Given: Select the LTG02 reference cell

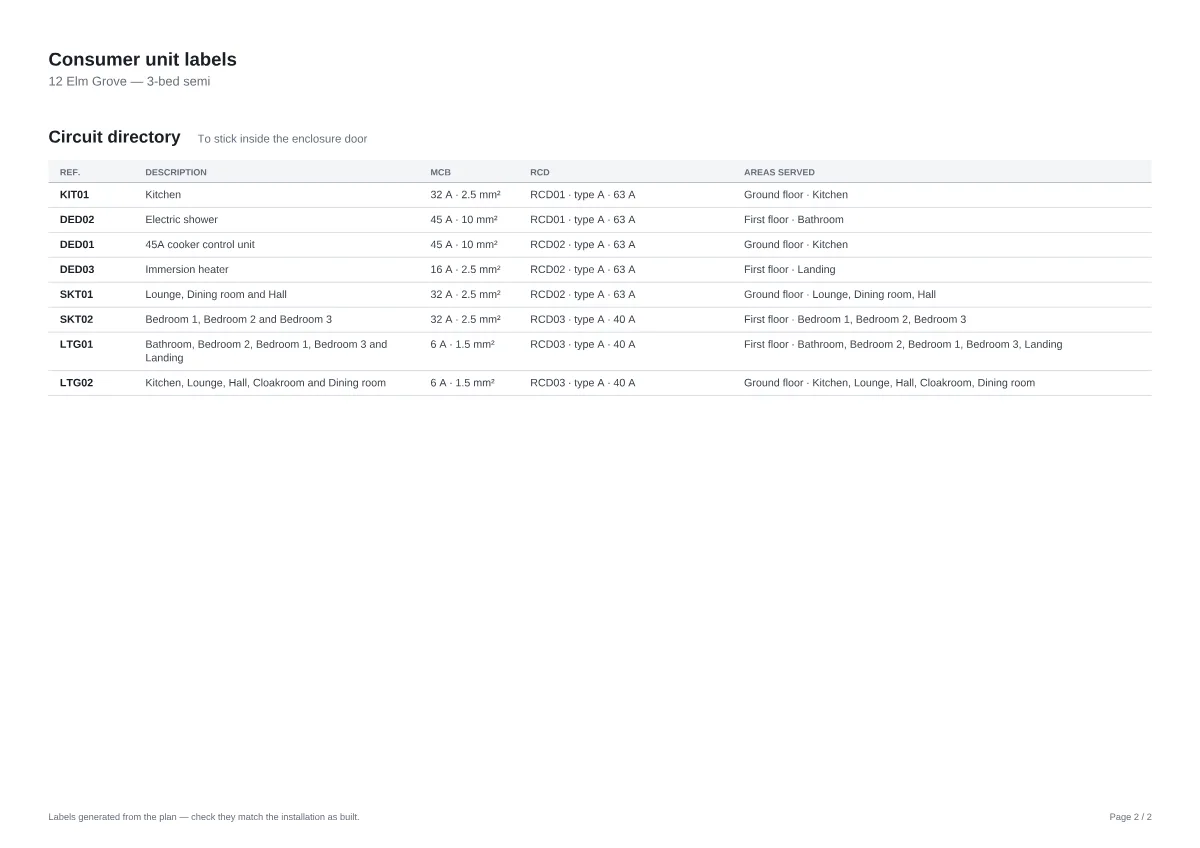Looking at the screenshot, I should 76,383.
